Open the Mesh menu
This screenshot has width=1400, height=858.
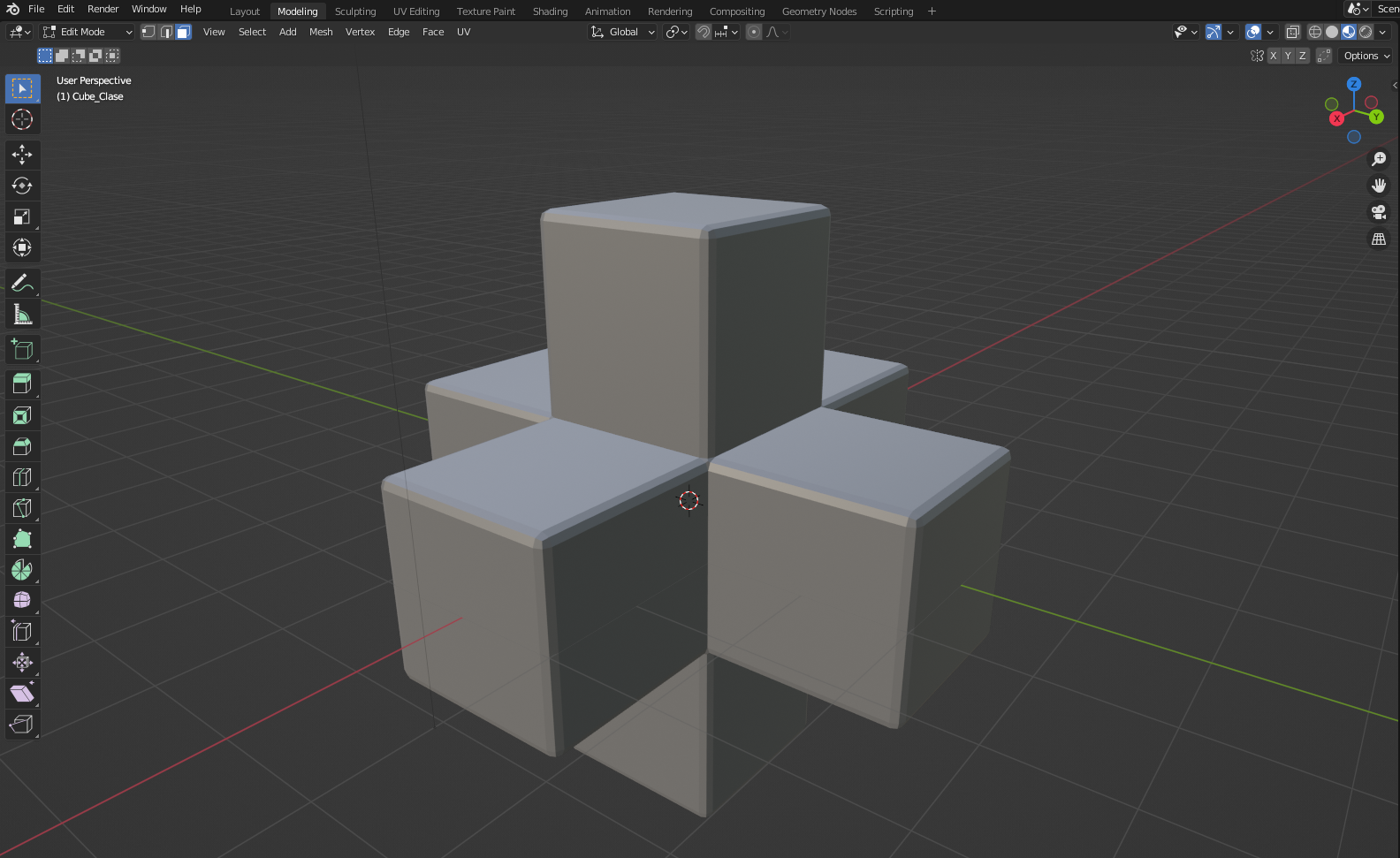click(321, 32)
